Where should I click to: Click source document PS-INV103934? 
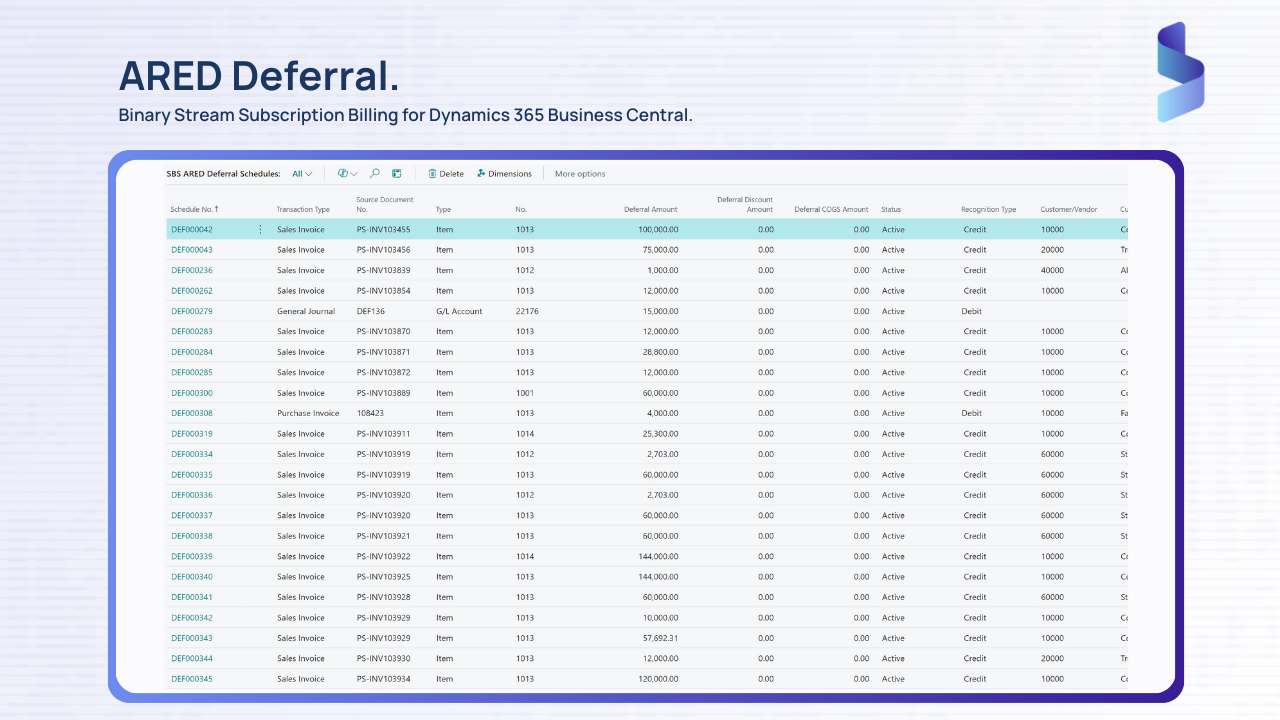pyautogui.click(x=383, y=679)
